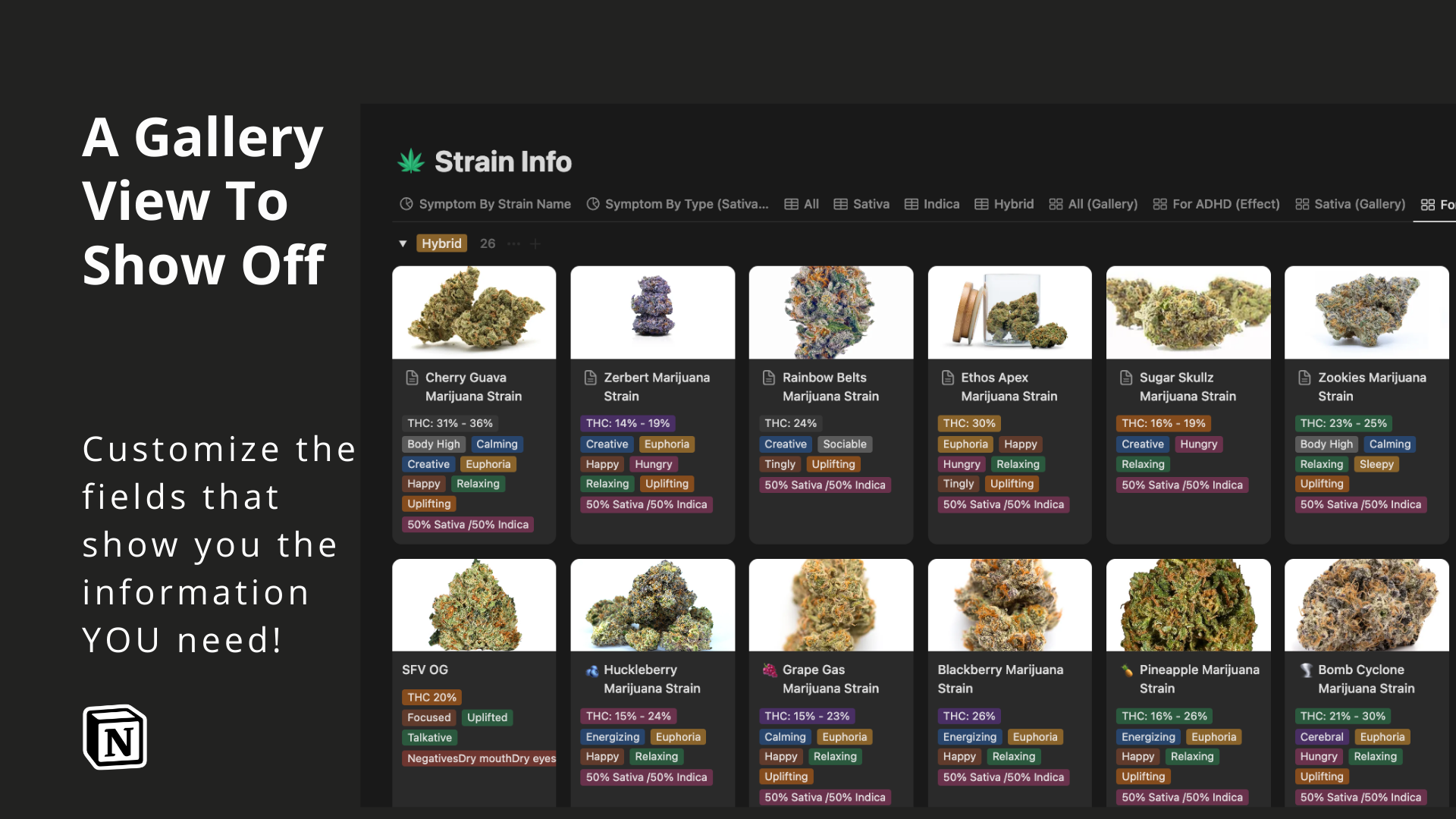The image size is (1456, 819).
Task: Click the cannabis leaf icon beside Strain Info
Action: (x=411, y=161)
